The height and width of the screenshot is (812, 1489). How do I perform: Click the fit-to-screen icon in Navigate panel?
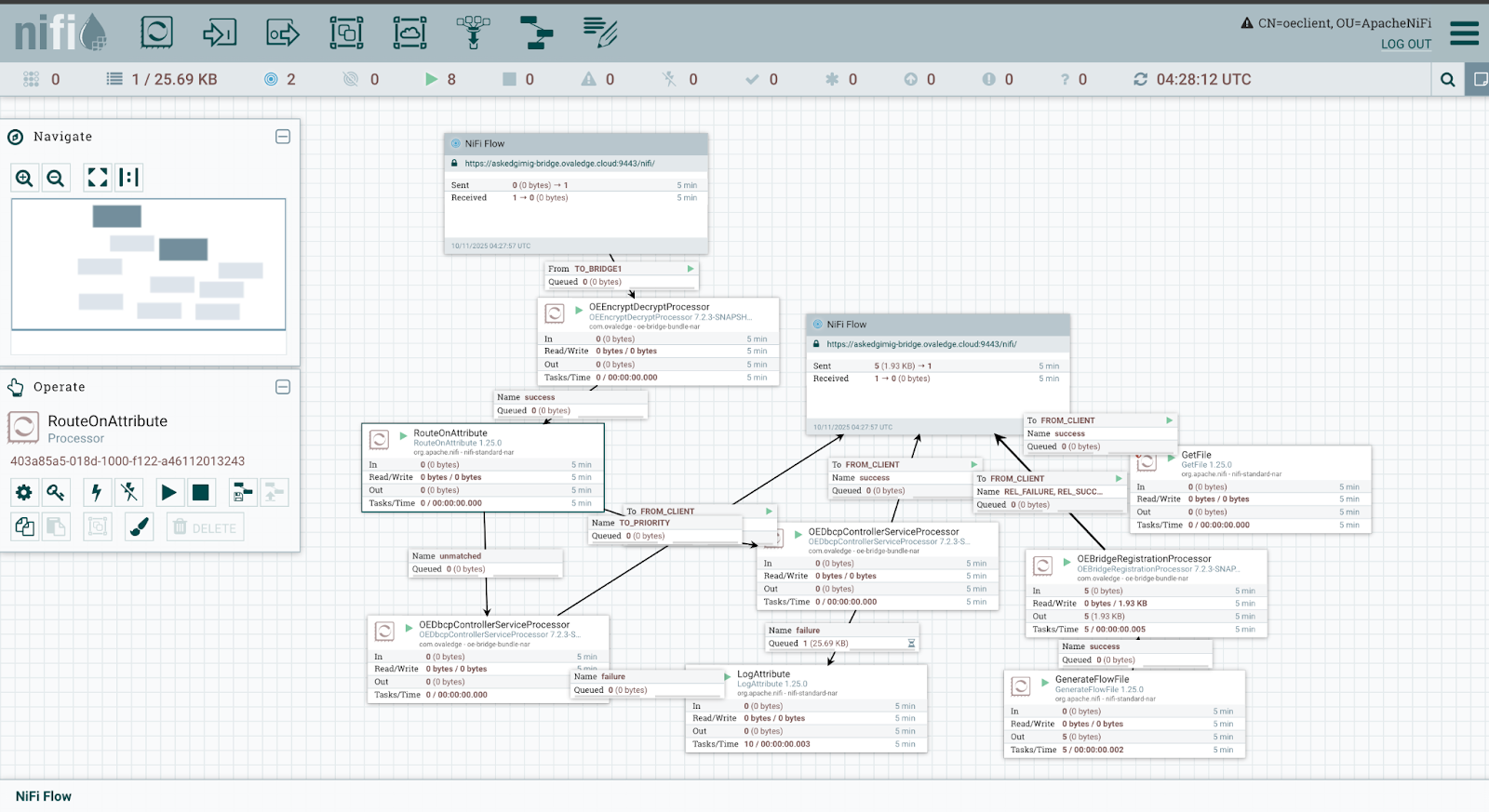[x=97, y=178]
